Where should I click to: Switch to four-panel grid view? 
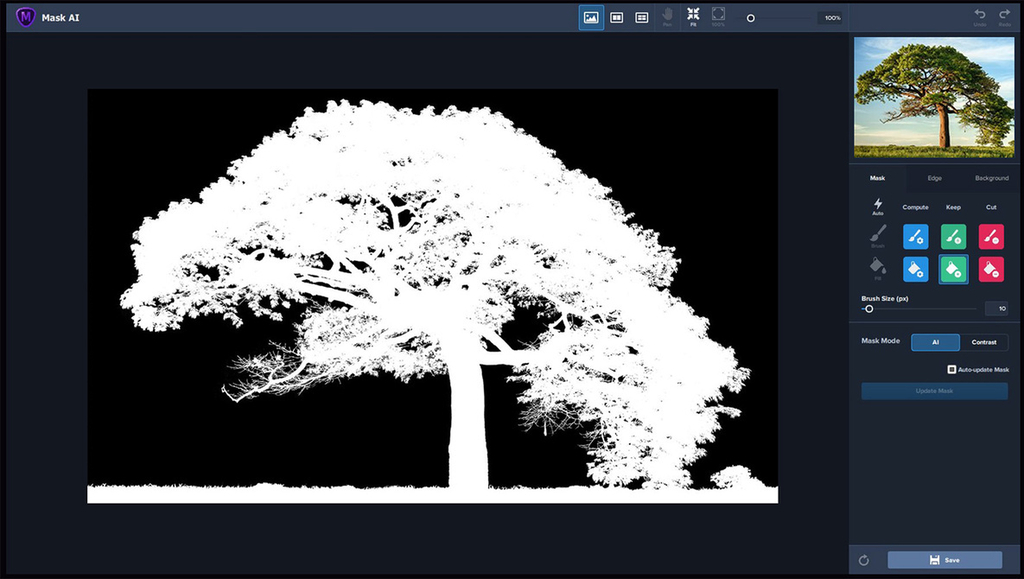(x=642, y=18)
